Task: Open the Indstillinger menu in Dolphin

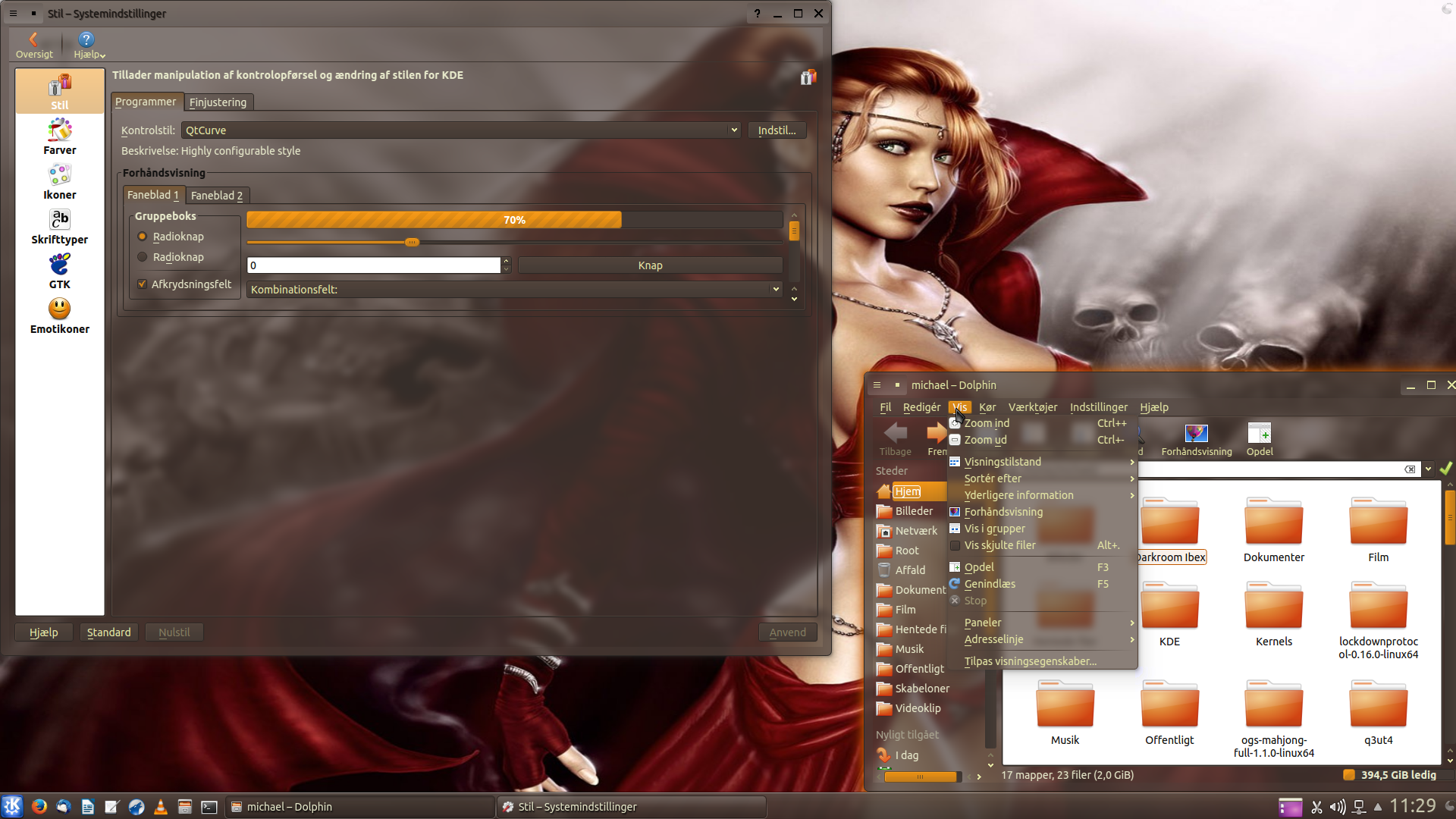Action: [1098, 407]
